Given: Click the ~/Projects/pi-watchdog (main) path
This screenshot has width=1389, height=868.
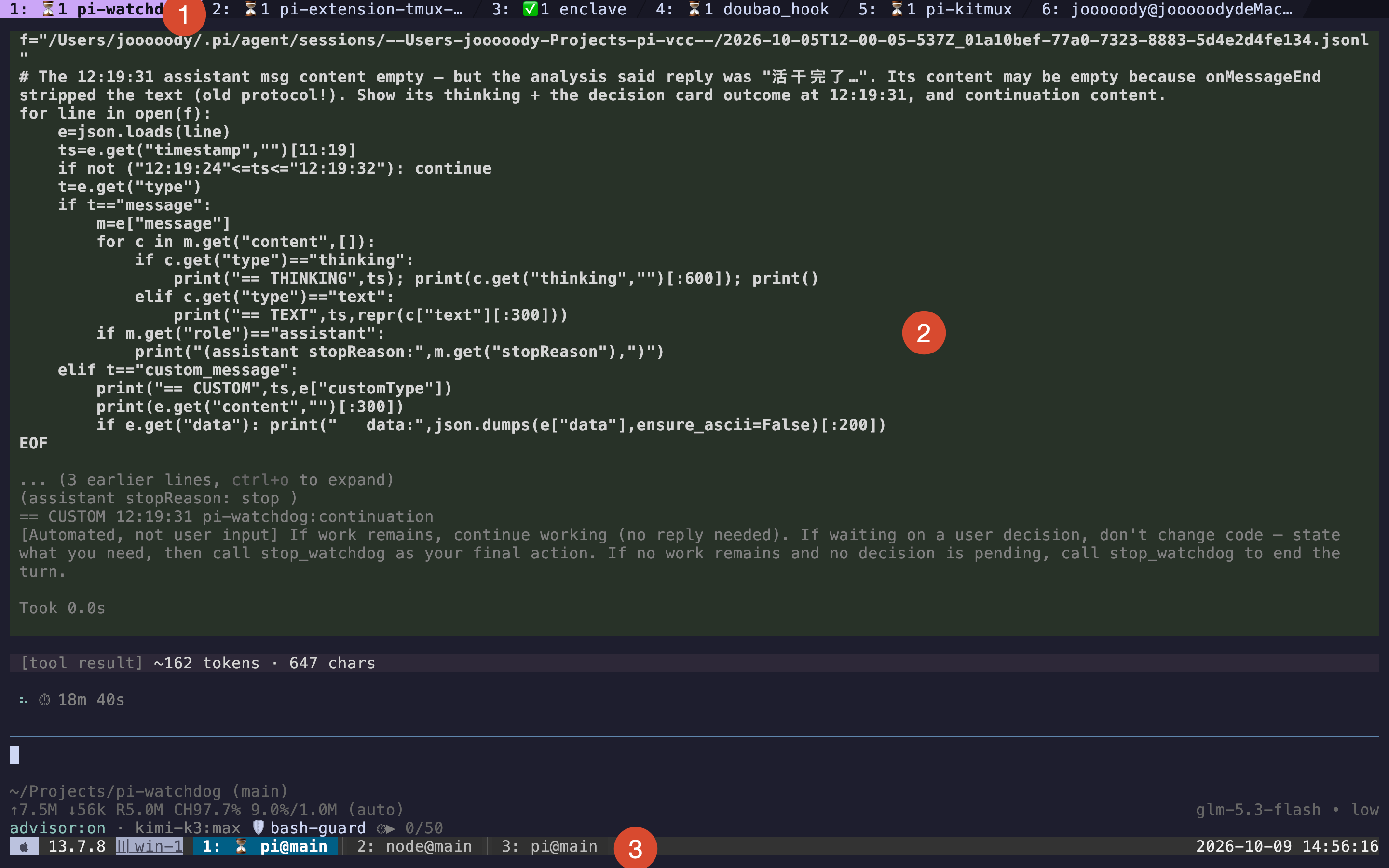Looking at the screenshot, I should click(149, 791).
